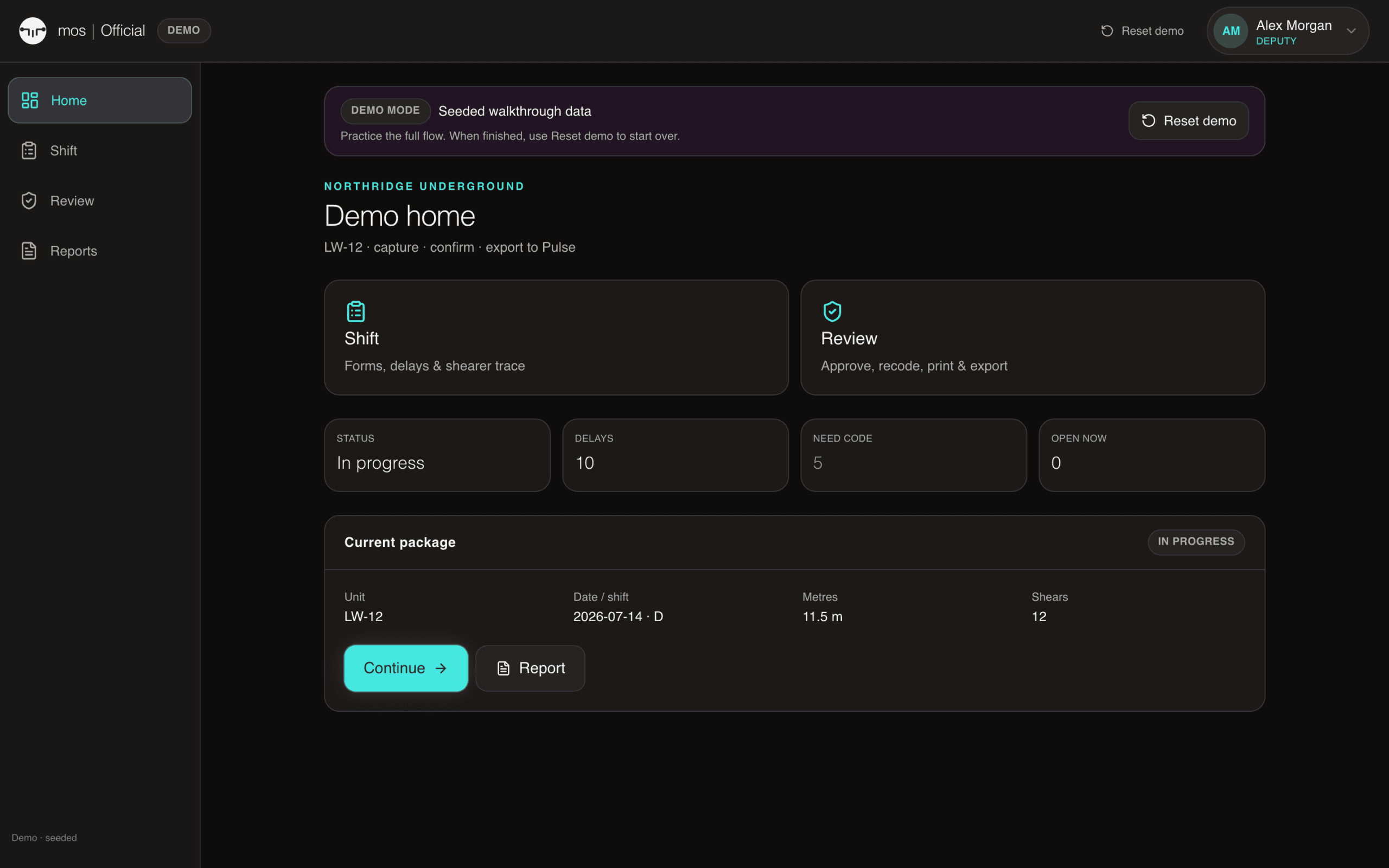This screenshot has height=868, width=1389.
Task: Click the 11.5 m metres value
Action: coord(823,617)
